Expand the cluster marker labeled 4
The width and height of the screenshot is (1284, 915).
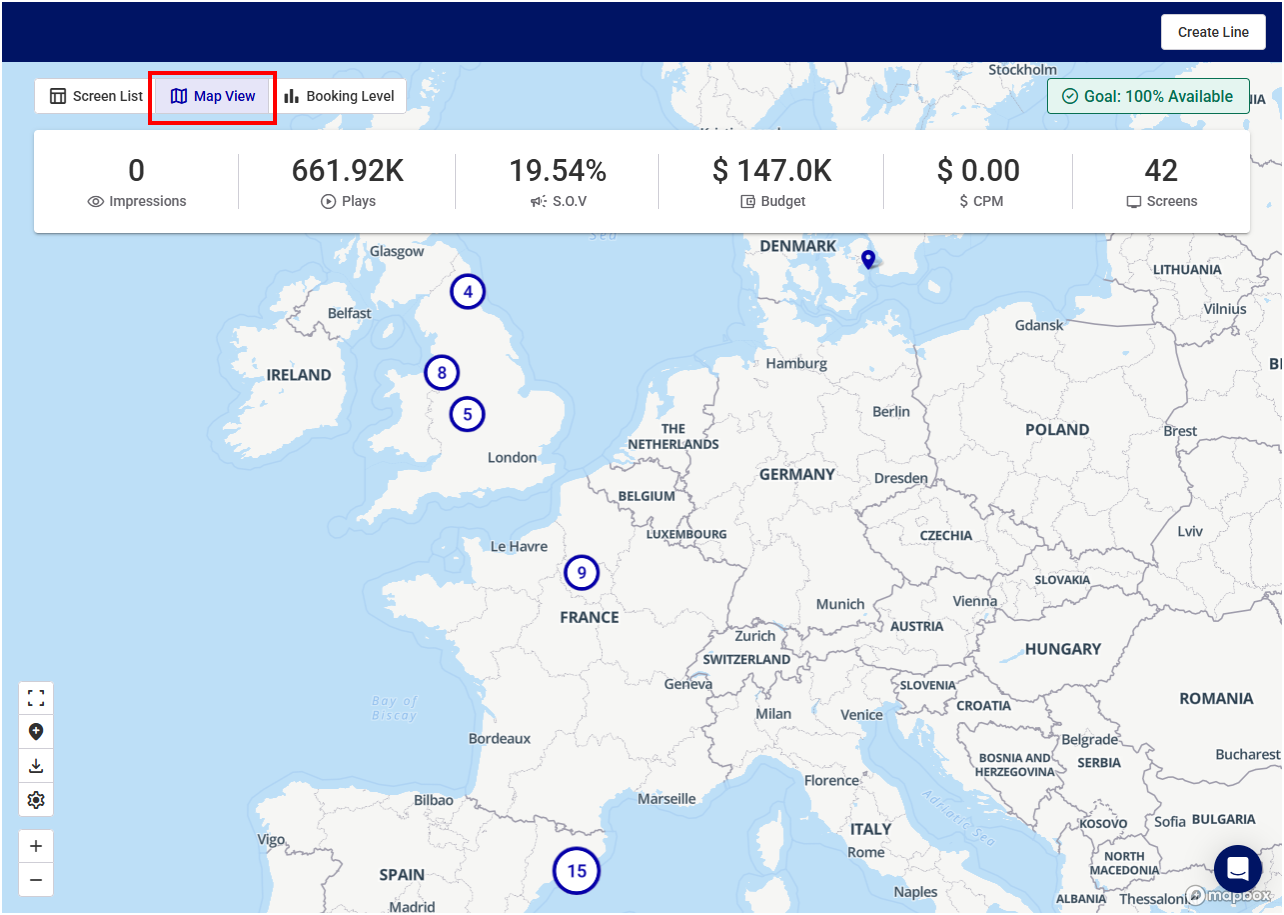(x=467, y=292)
